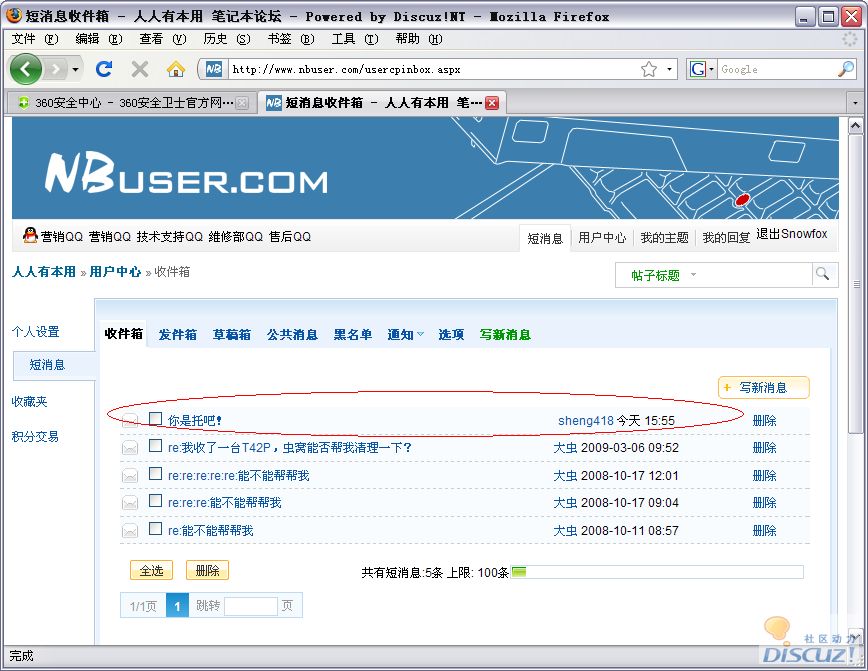
Task: Expand the 帖子标题 search type dropdown
Action: (x=693, y=275)
